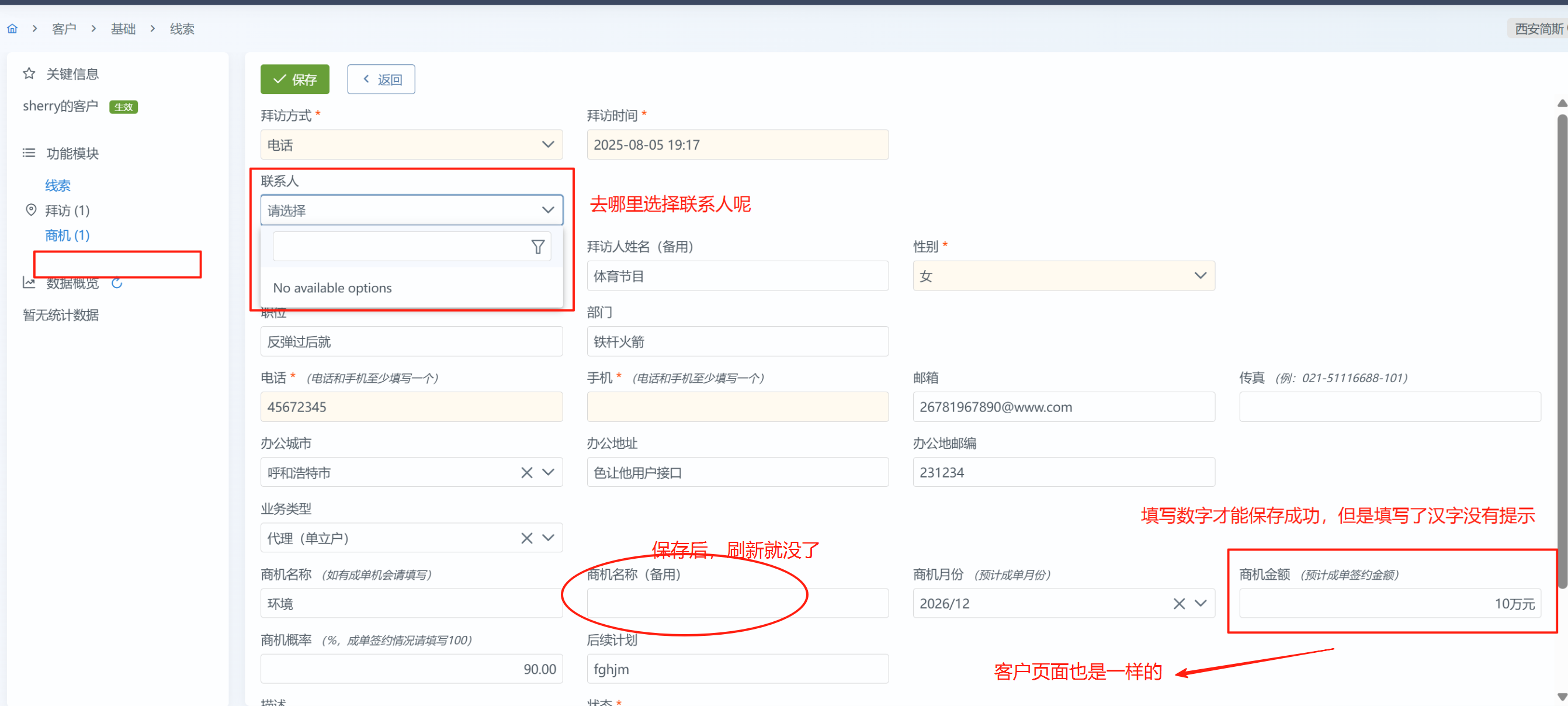The width and height of the screenshot is (1568, 706).
Task: Open 商机 (1) in the sidebar
Action: click(x=67, y=235)
